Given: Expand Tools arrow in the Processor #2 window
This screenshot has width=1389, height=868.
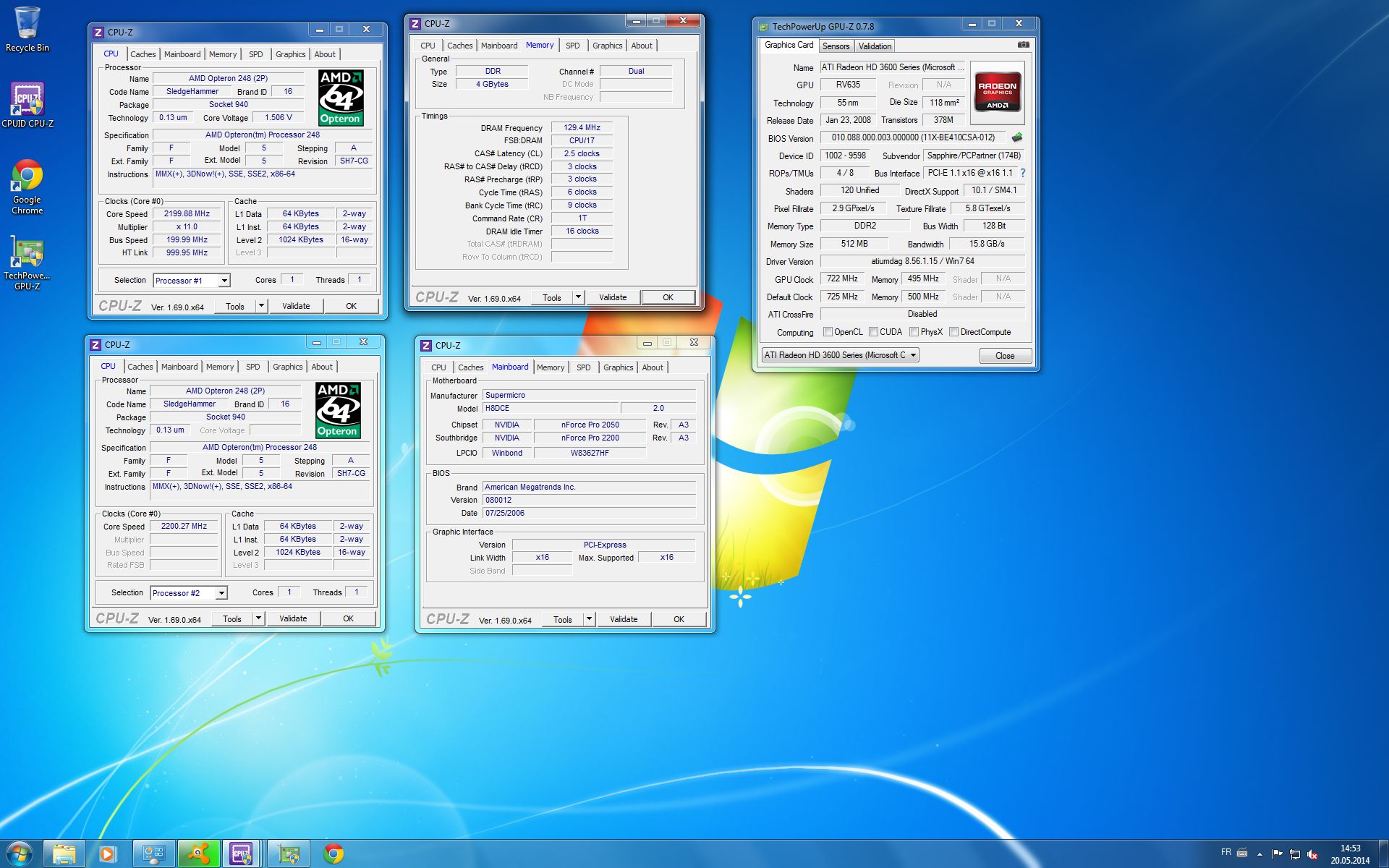Looking at the screenshot, I should 258,618.
